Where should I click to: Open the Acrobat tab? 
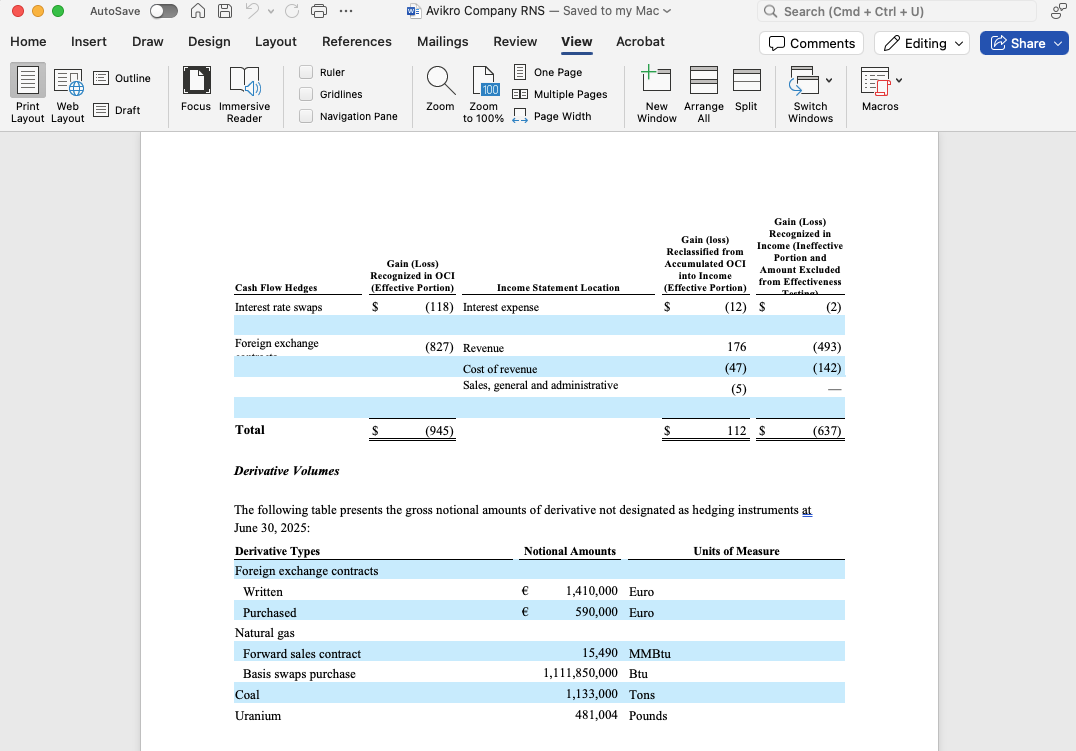[x=640, y=41]
